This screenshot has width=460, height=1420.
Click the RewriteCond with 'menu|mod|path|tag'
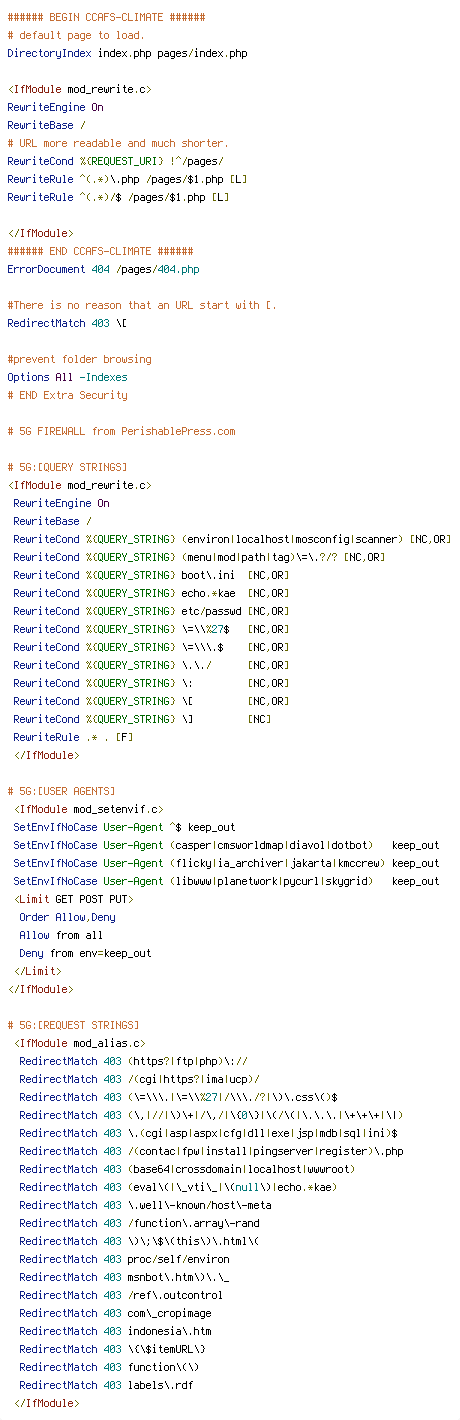point(199,557)
